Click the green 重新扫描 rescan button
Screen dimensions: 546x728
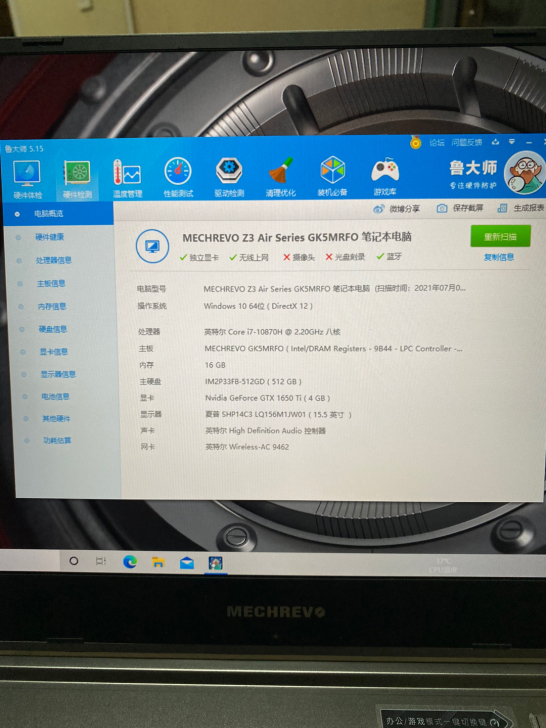[x=500, y=236]
